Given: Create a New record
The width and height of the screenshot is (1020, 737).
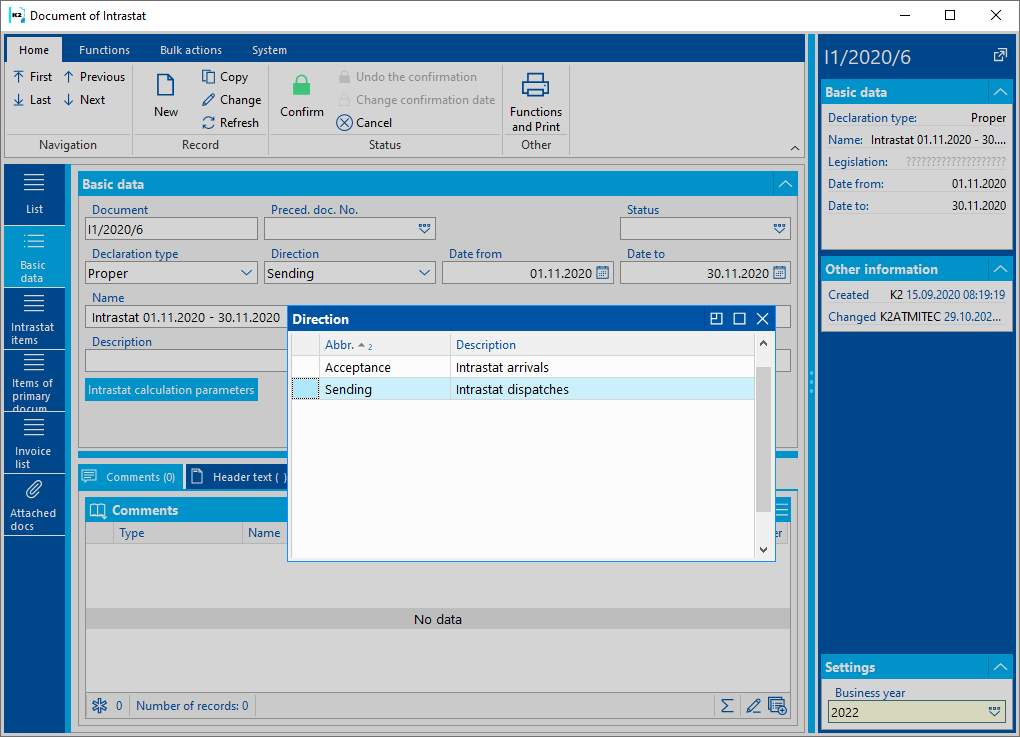Looking at the screenshot, I should [x=166, y=96].
